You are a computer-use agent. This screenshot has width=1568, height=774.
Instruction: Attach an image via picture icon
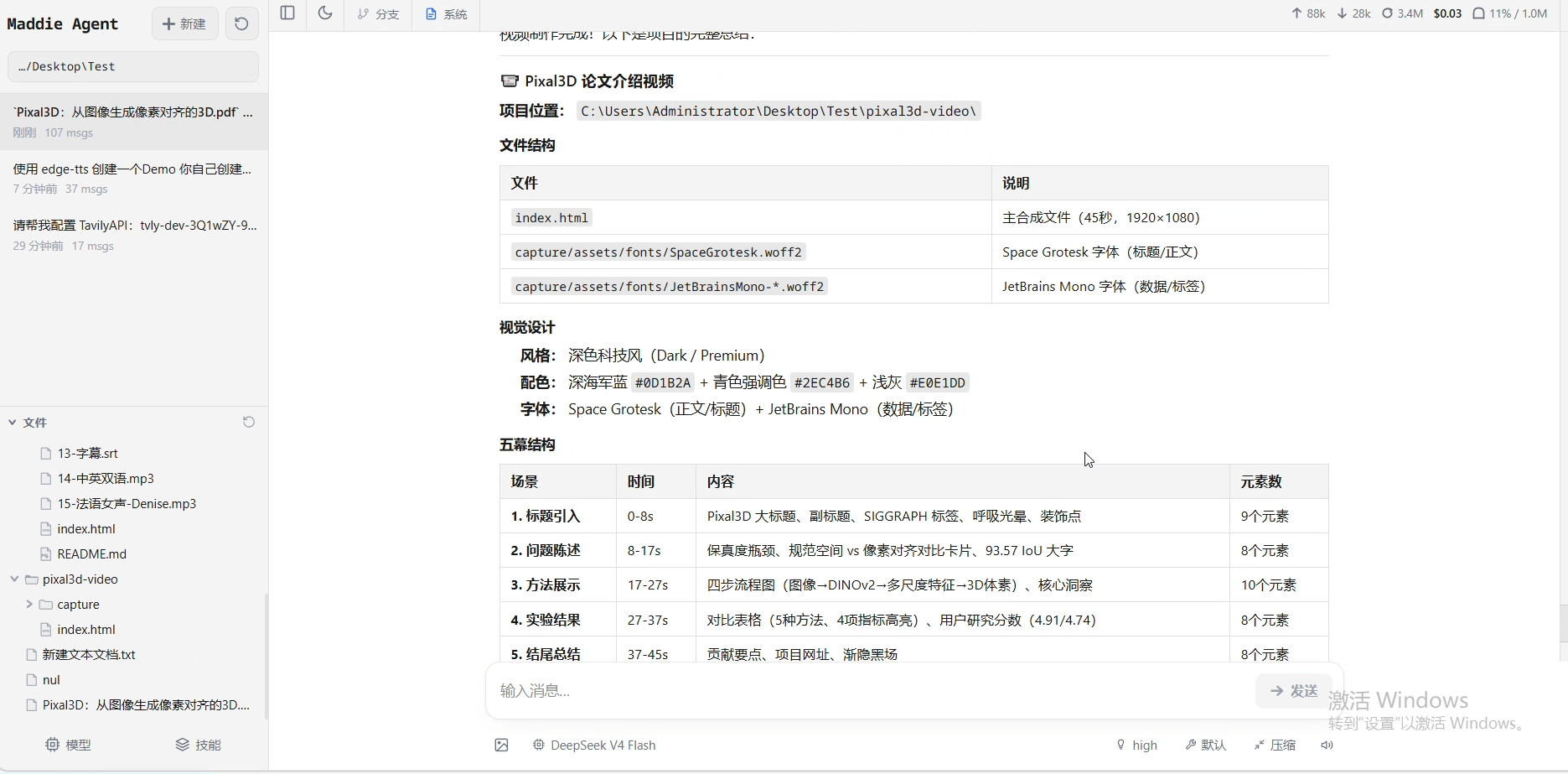501,745
